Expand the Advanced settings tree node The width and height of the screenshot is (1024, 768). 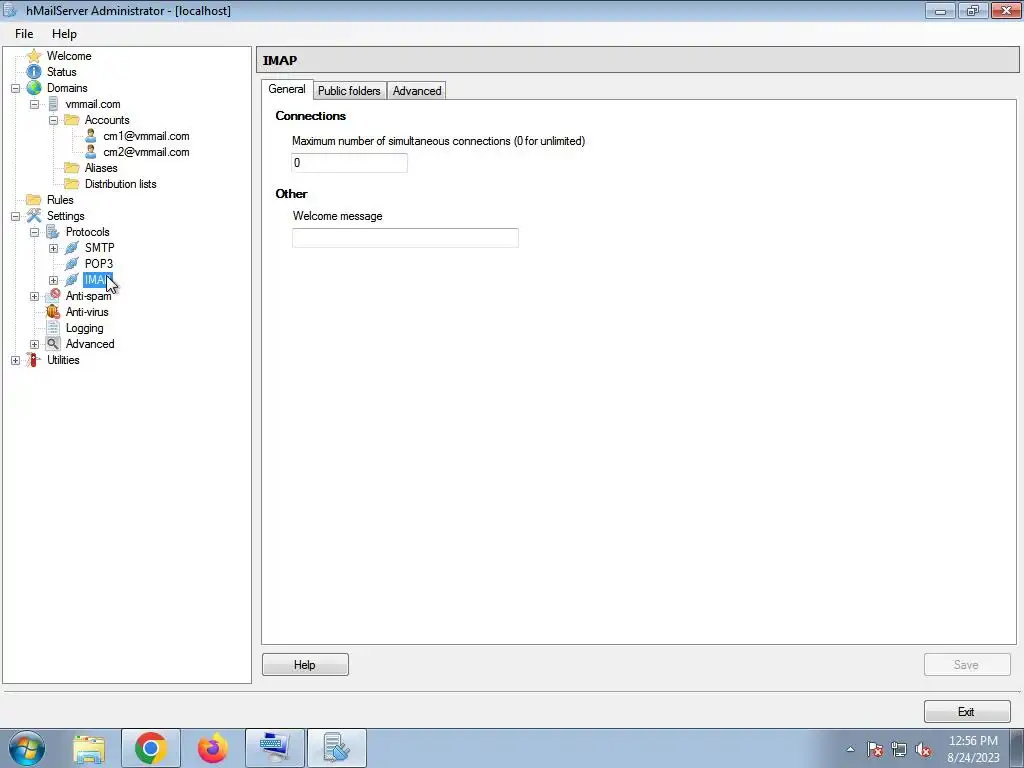click(34, 344)
